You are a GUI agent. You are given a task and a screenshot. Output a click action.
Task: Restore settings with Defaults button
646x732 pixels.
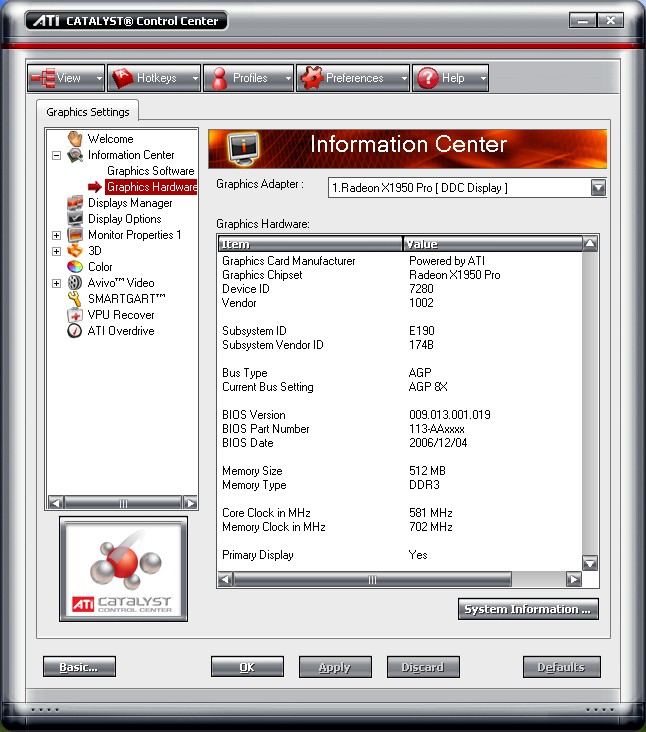click(562, 667)
